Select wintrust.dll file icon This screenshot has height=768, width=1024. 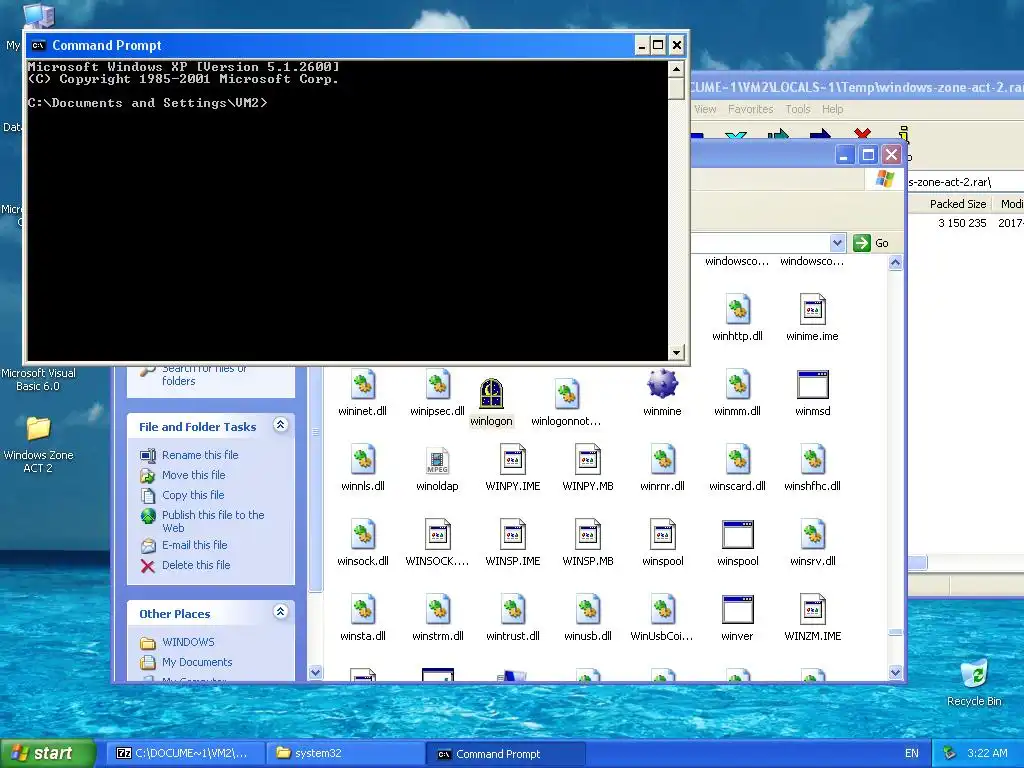tap(513, 610)
